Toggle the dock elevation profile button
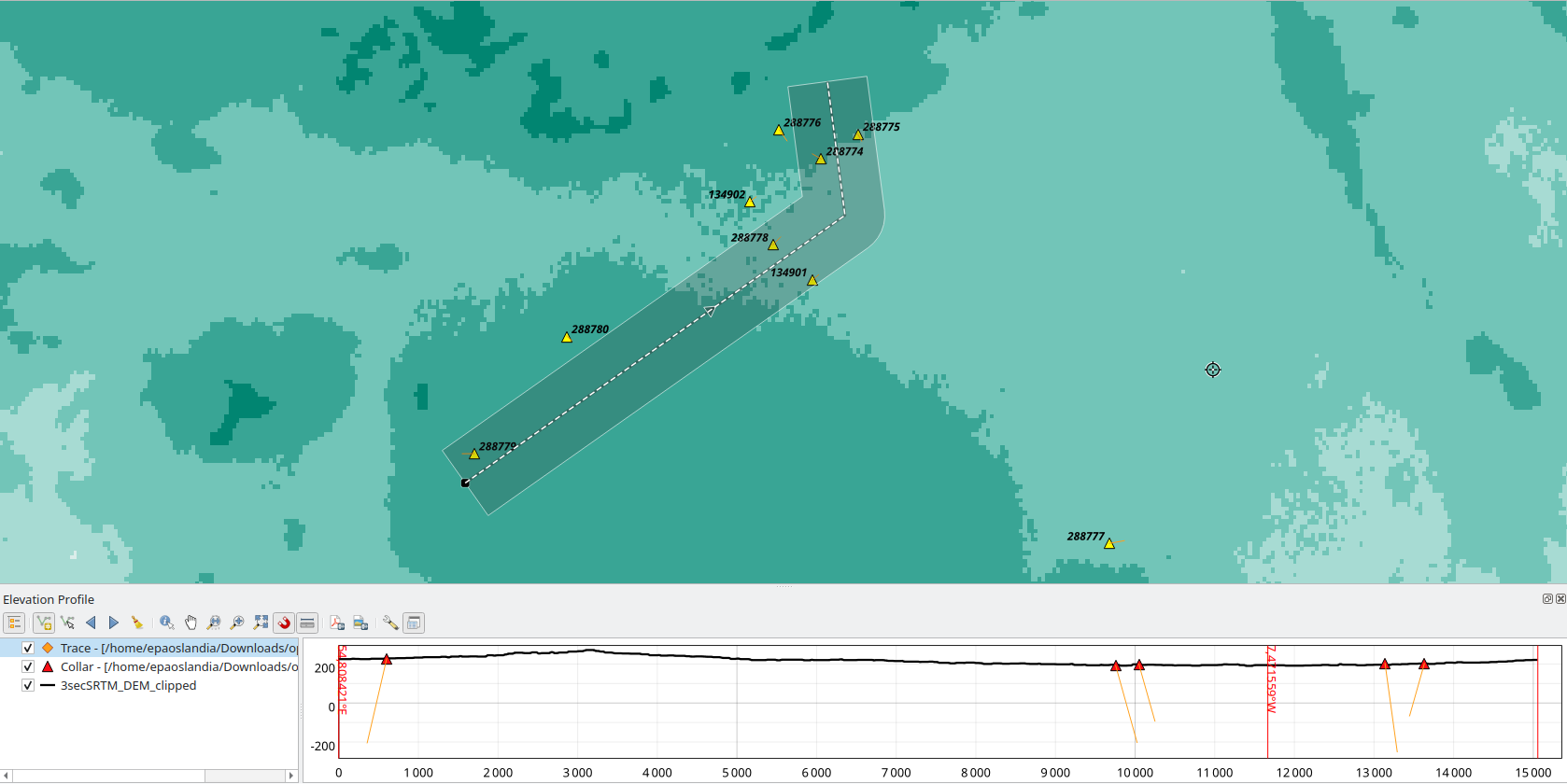This screenshot has height=784, width=1567. click(415, 623)
